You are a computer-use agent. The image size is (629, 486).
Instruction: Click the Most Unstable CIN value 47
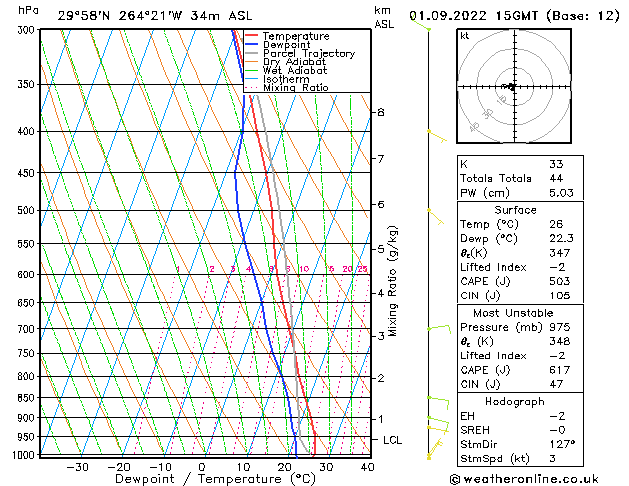click(556, 385)
